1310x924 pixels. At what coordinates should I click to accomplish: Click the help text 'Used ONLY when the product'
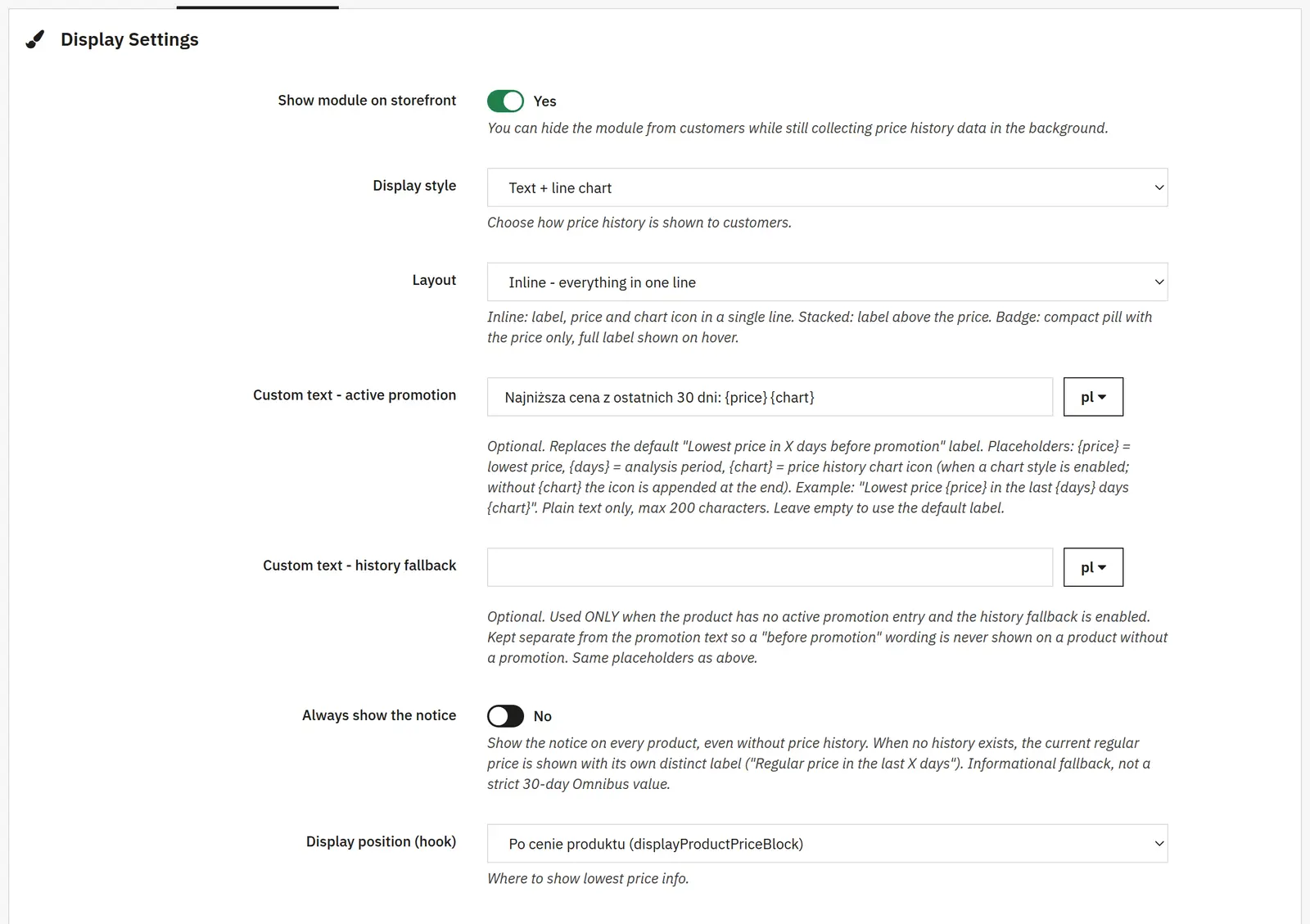click(827, 637)
